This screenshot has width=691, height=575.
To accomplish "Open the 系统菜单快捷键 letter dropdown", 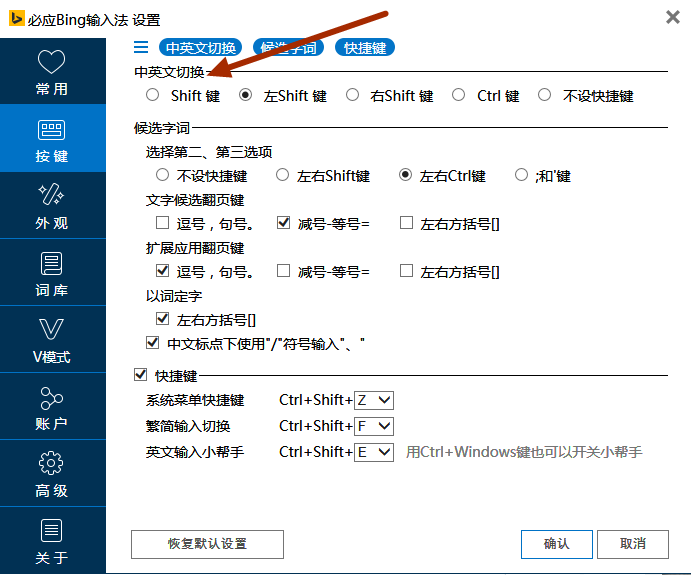I will click(374, 400).
